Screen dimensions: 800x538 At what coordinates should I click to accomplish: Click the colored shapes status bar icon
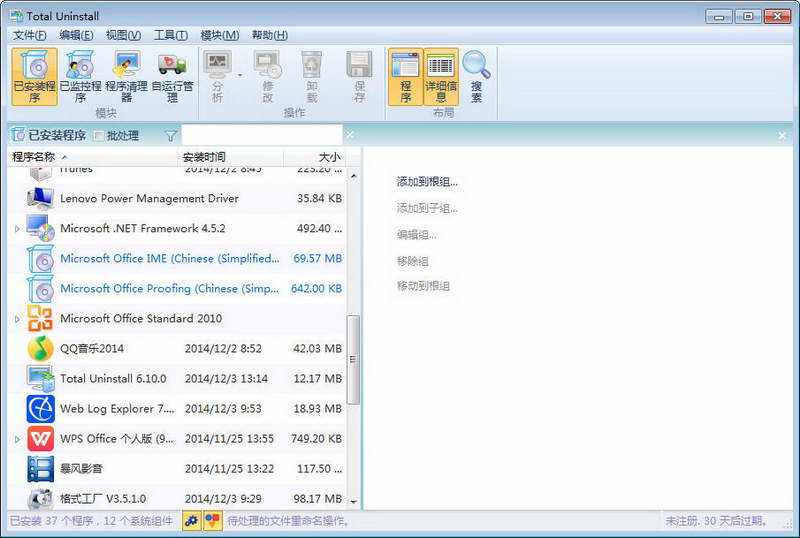[x=212, y=521]
